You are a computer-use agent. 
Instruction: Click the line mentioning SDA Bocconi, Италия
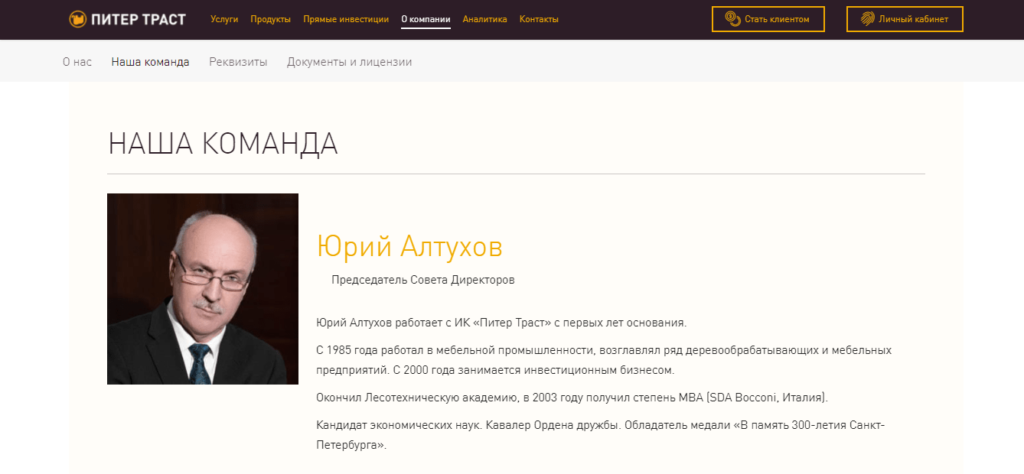pyautogui.click(x=572, y=397)
